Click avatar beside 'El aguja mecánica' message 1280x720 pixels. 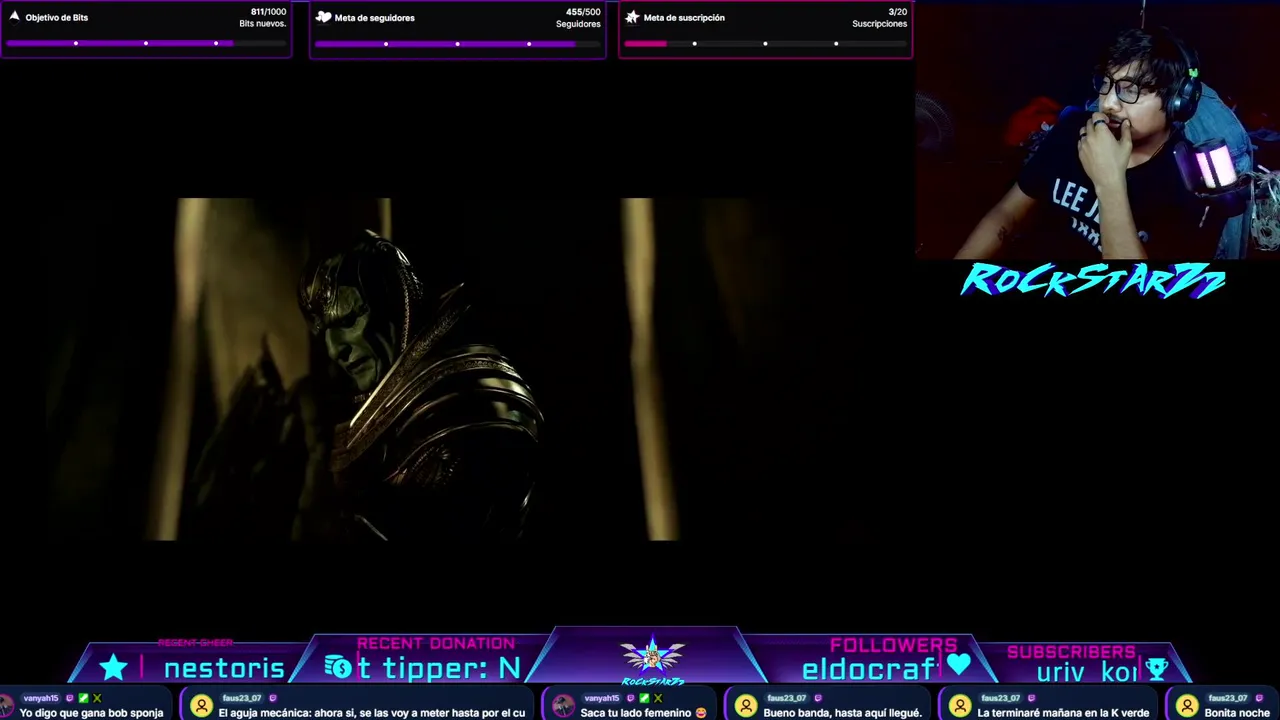coord(201,707)
